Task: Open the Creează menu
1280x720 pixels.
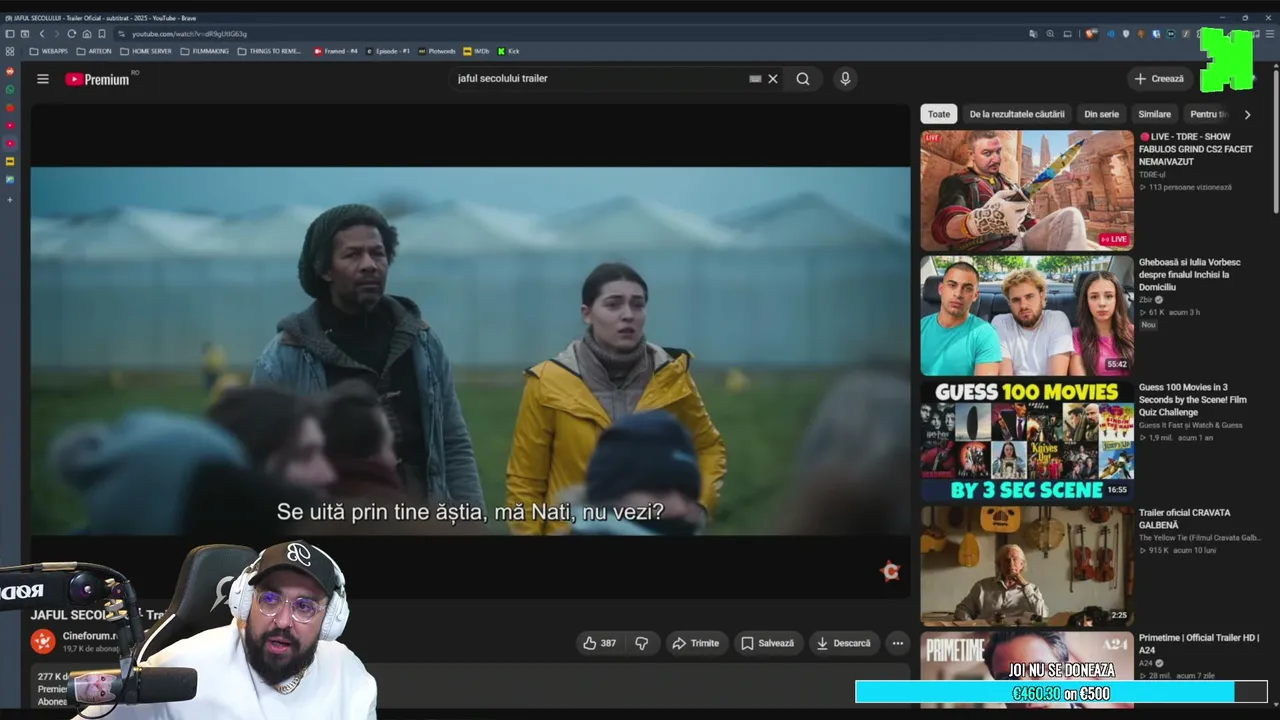Action: click(1159, 79)
